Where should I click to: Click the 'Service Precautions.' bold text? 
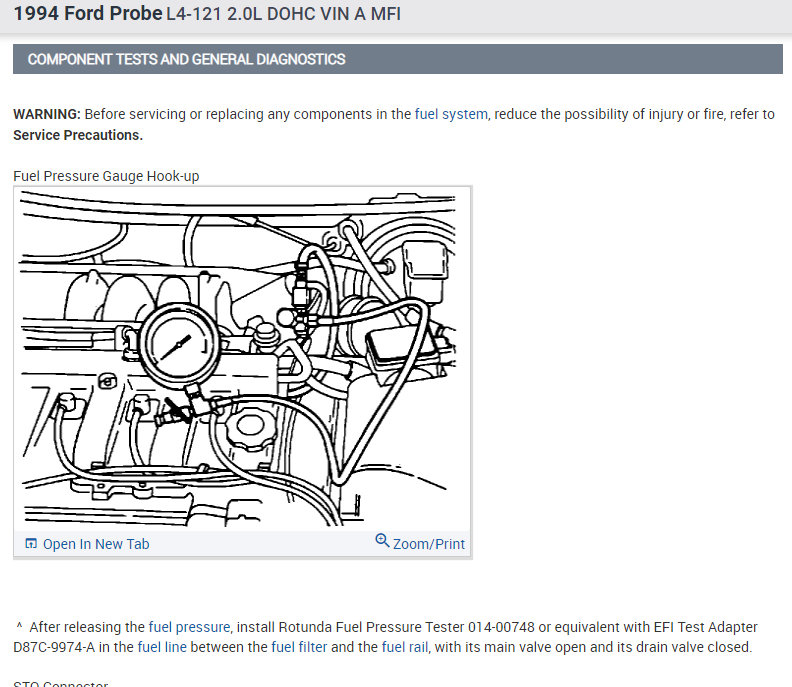[78, 135]
